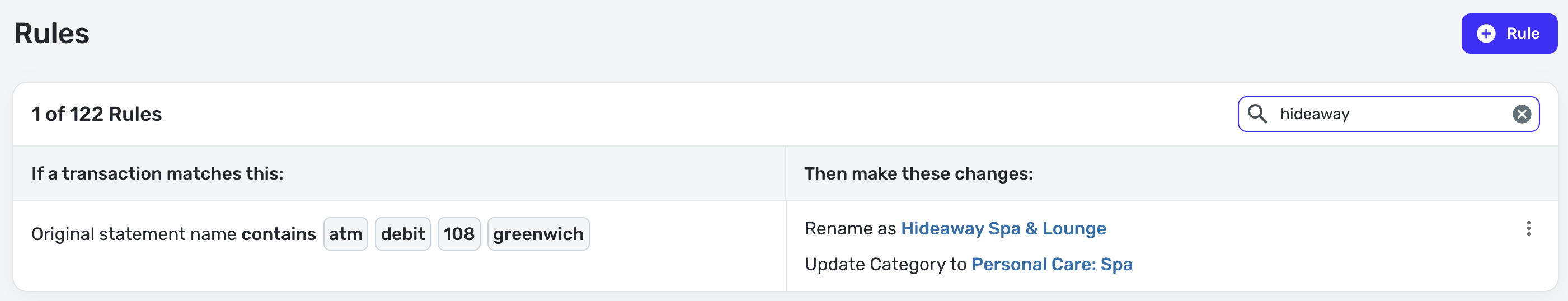Viewport: 1568px width, 301px height.
Task: Open the Personal Care: Spa category link
Action: (x=1051, y=265)
